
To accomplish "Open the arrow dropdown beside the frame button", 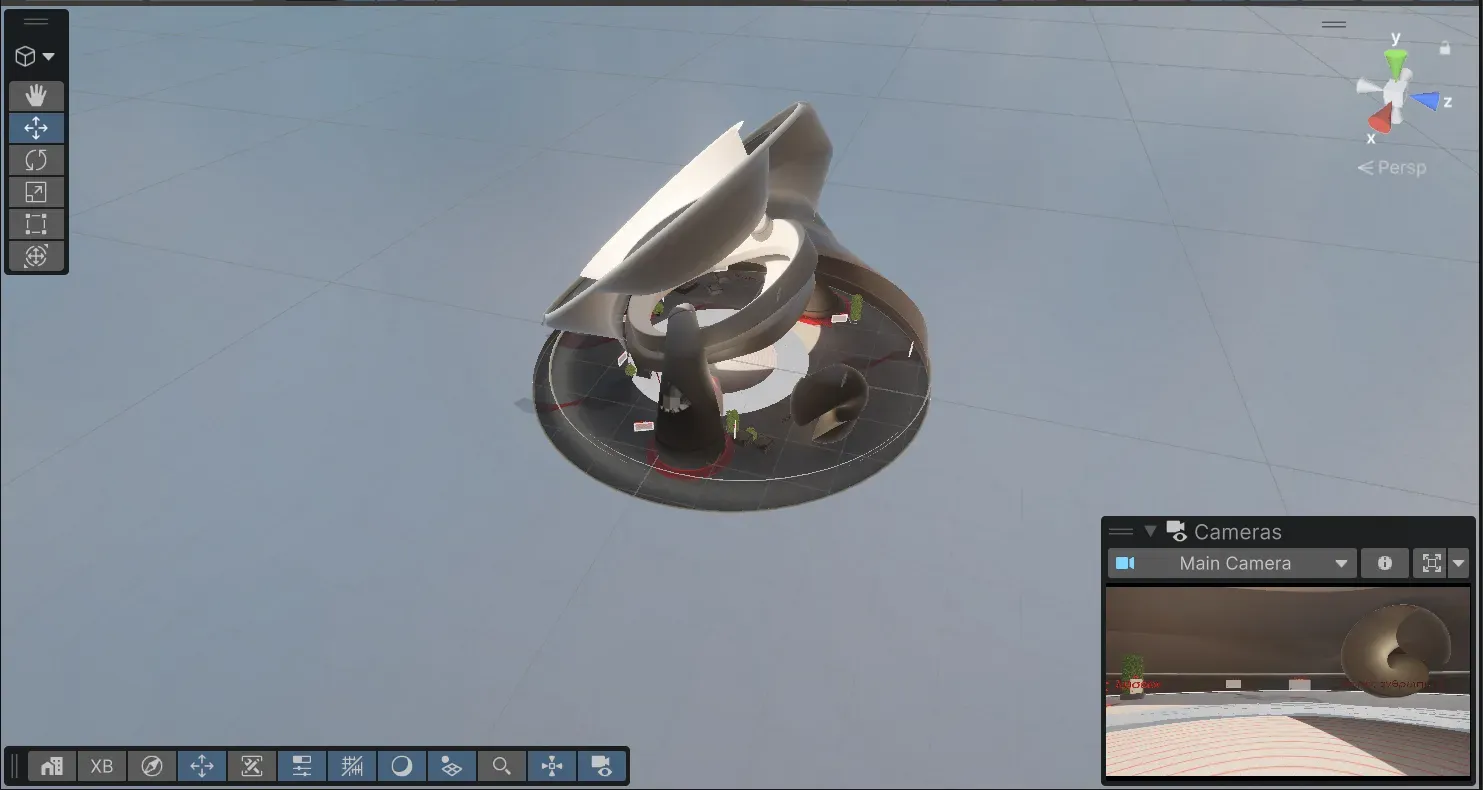I will [x=1458, y=563].
